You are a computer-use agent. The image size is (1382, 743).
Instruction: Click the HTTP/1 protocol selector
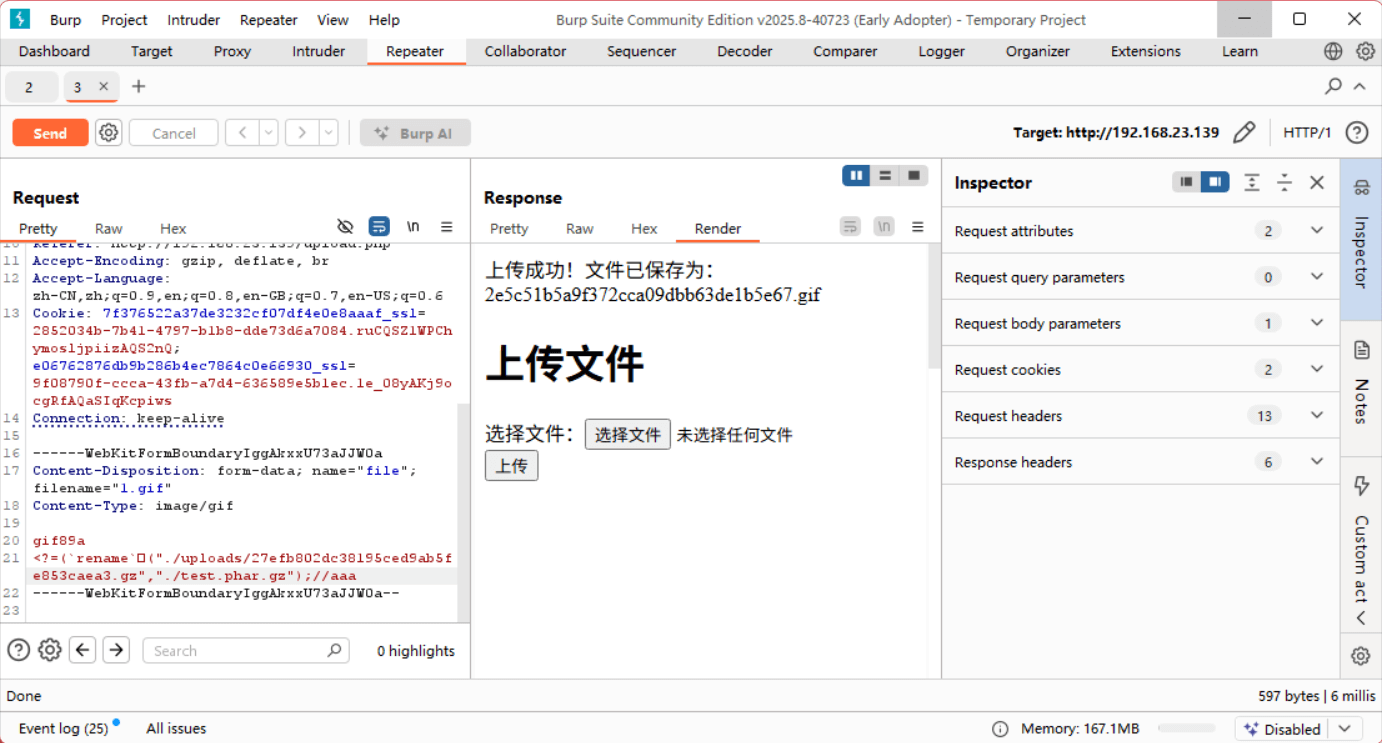coord(1307,132)
